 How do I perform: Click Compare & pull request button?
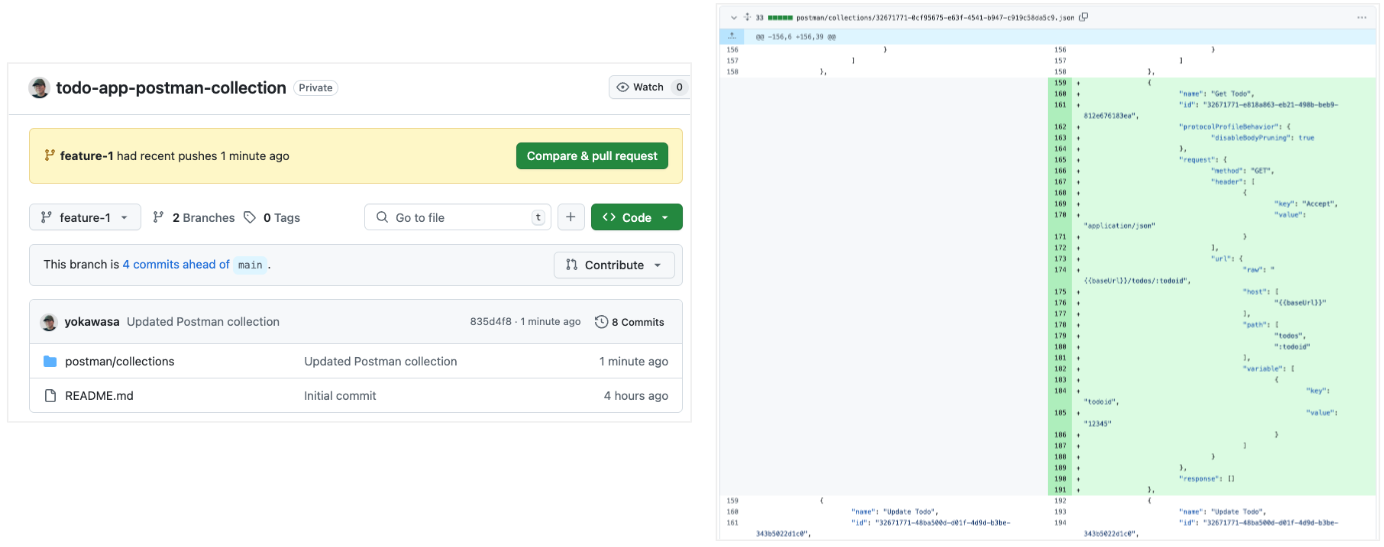[592, 156]
